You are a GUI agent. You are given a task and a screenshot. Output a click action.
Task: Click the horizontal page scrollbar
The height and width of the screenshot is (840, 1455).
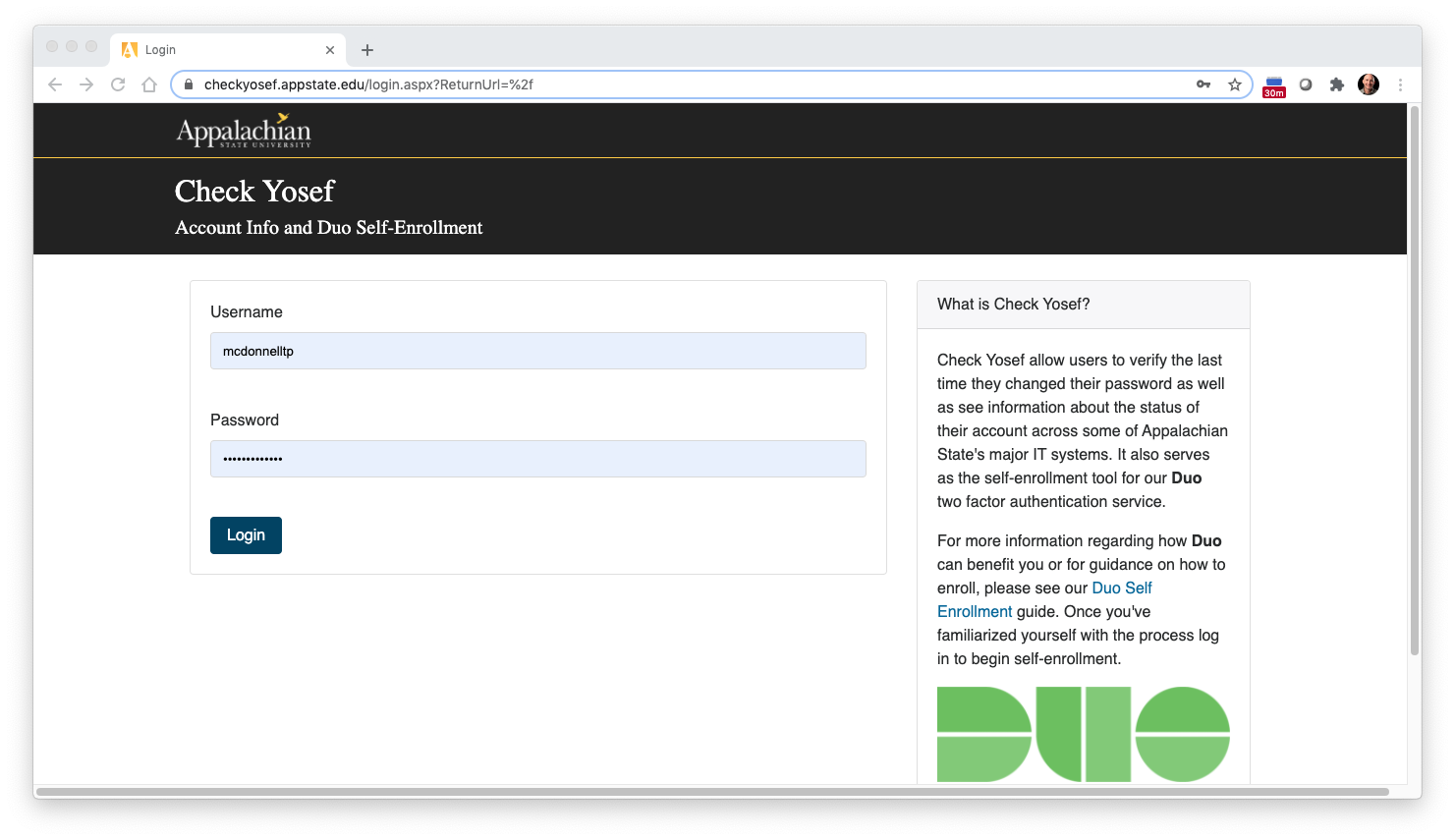712,792
